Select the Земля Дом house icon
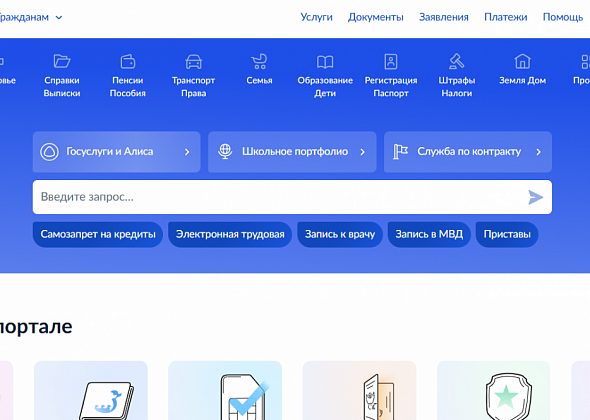Viewport: 590px width, 420px height. 522,61
